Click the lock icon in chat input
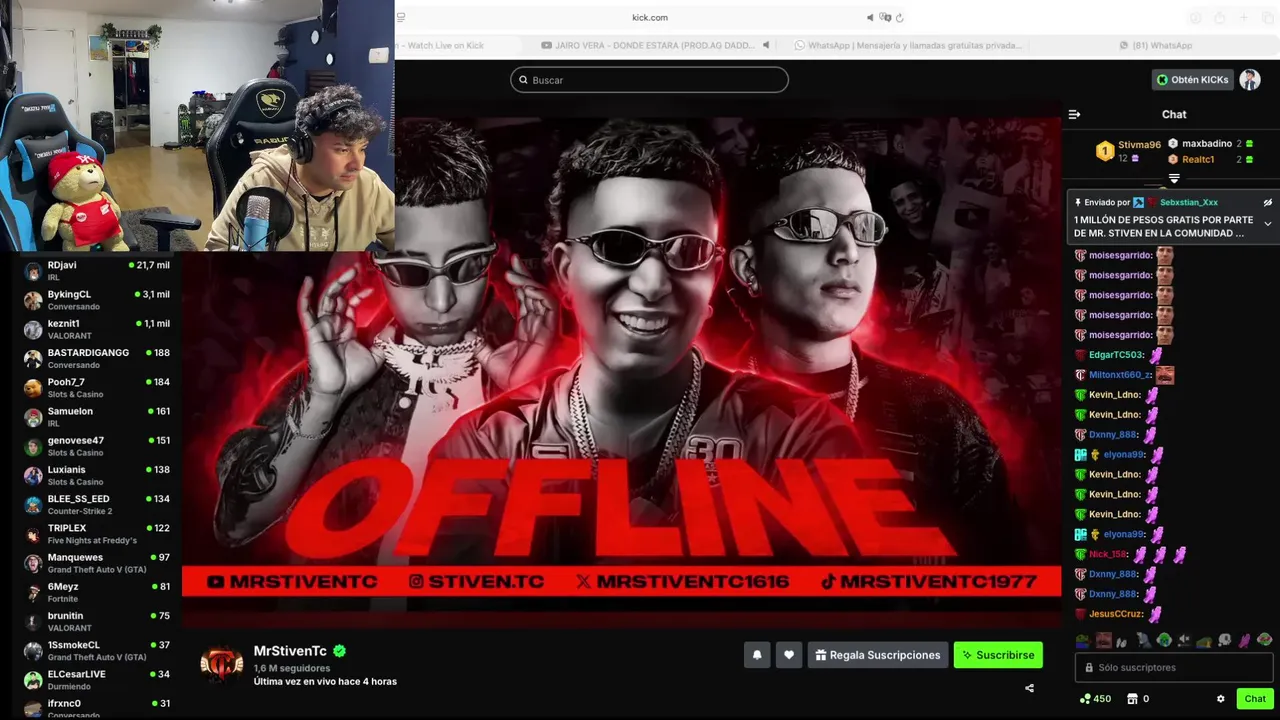The width and height of the screenshot is (1280, 720). pos(1089,667)
